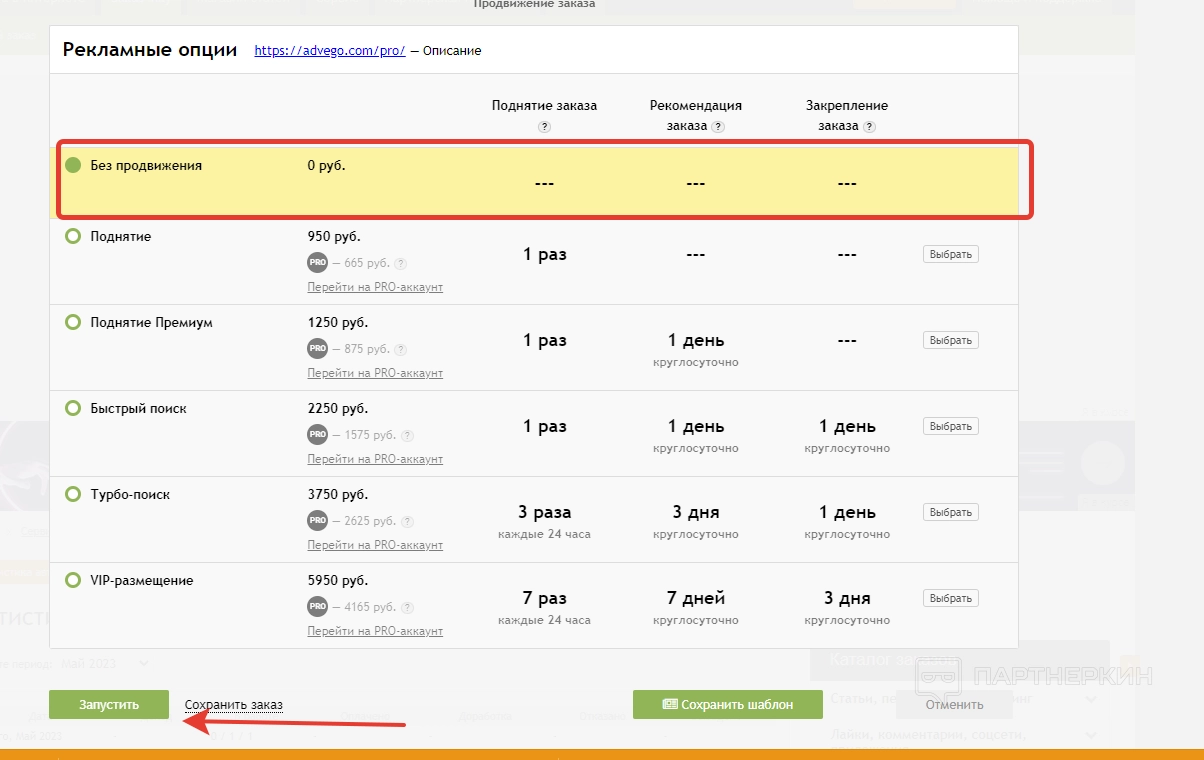Viewport: 1204px width, 760px height.
Task: Click Запустить green button
Action: coord(109,704)
